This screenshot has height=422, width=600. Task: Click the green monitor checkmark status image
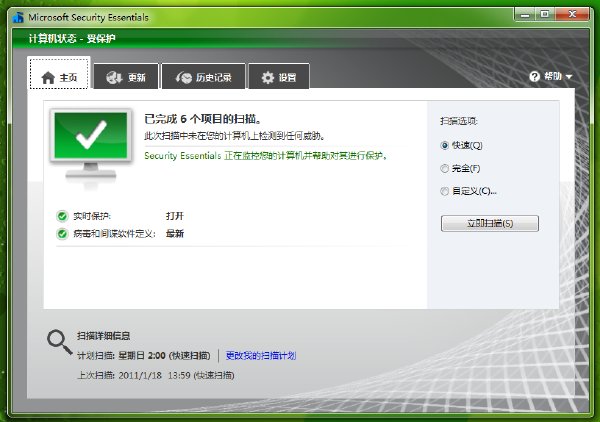pos(91,149)
